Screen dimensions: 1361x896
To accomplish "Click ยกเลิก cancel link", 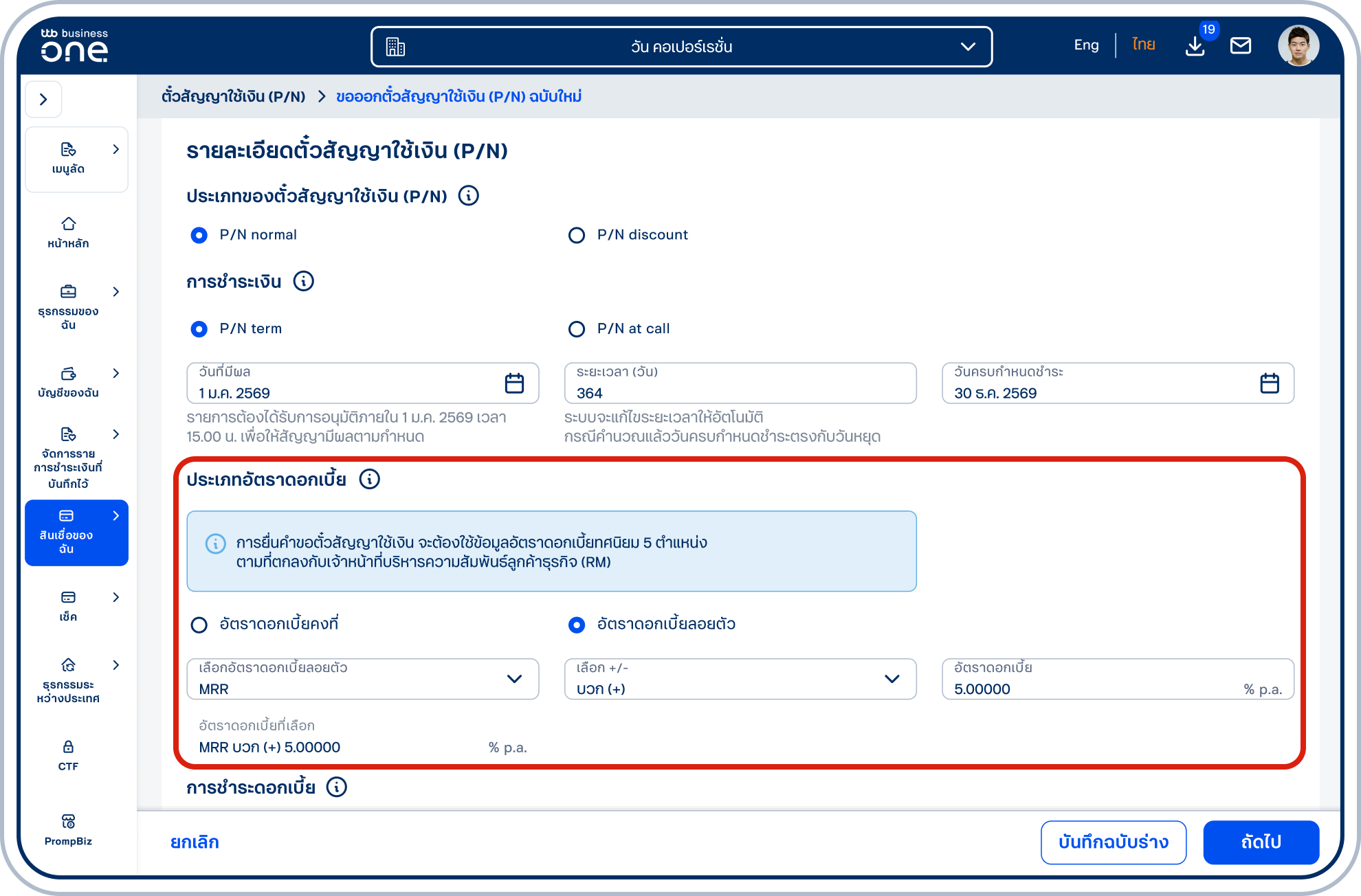I will coord(195,842).
